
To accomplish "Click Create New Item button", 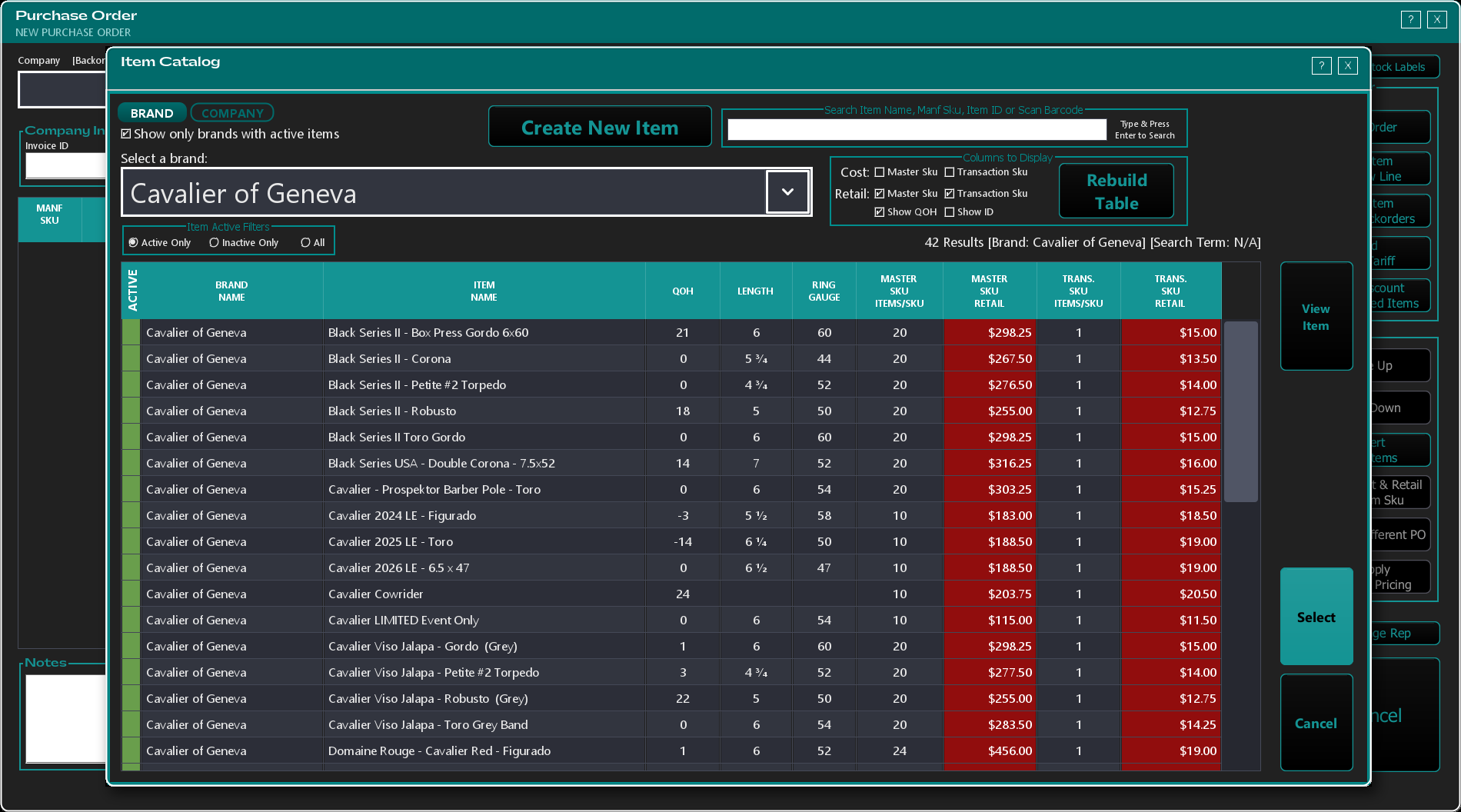I will (x=600, y=127).
